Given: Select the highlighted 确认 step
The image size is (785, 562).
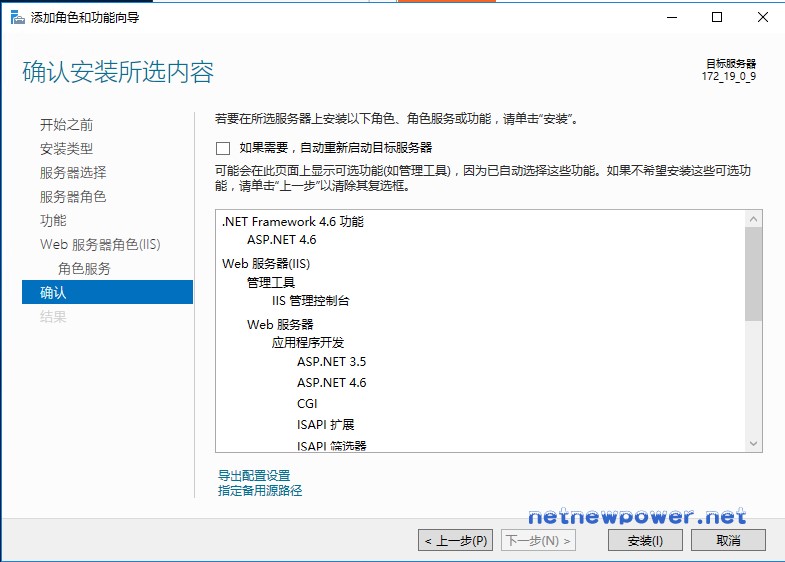Looking at the screenshot, I should coord(107,292).
